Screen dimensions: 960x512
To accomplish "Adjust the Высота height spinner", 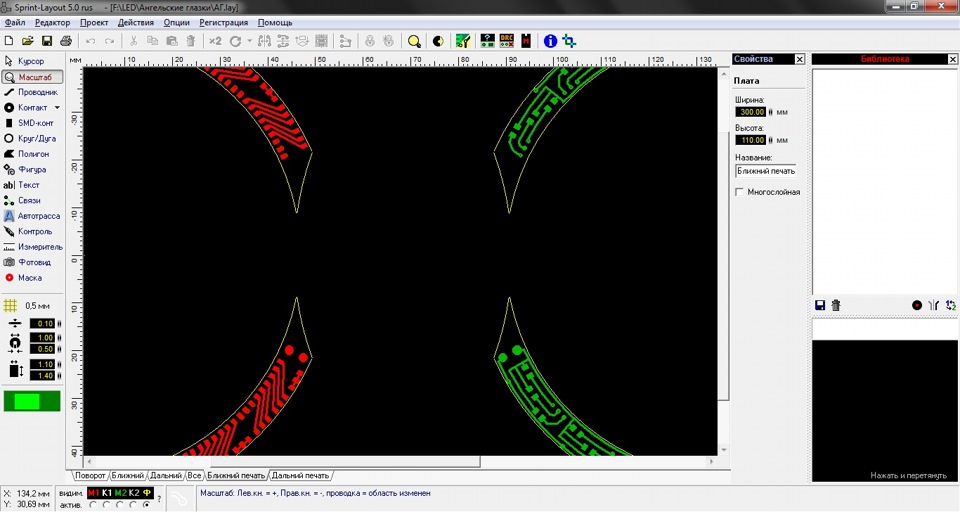I will coord(770,140).
